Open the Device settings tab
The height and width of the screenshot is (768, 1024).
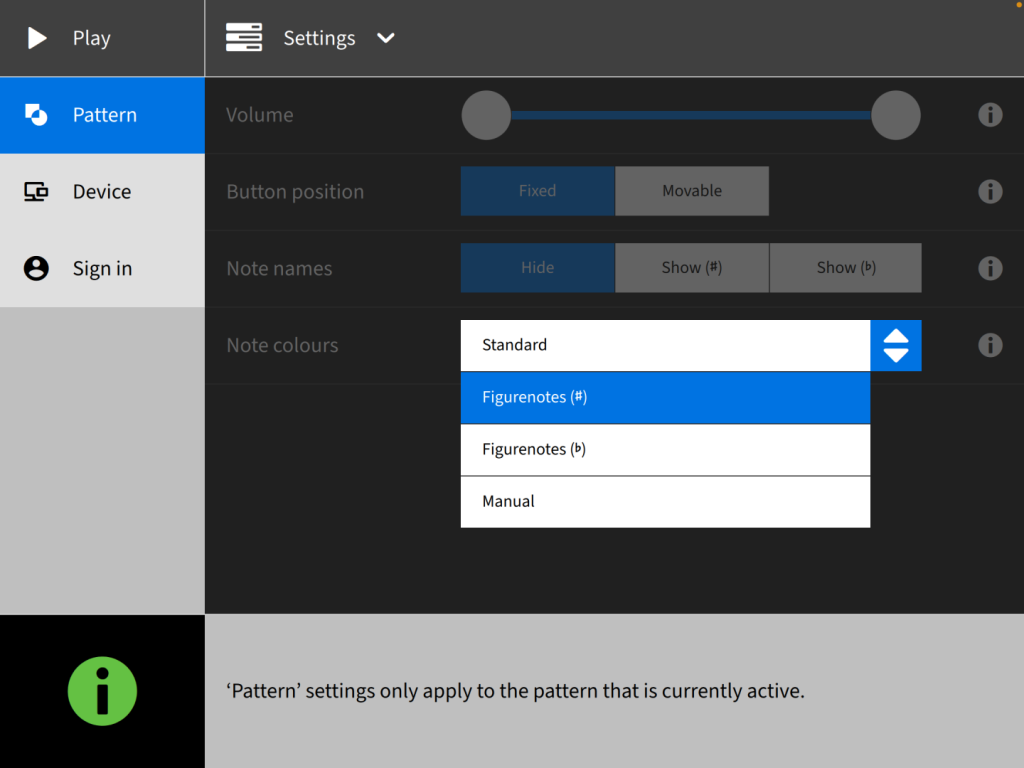coord(103,192)
